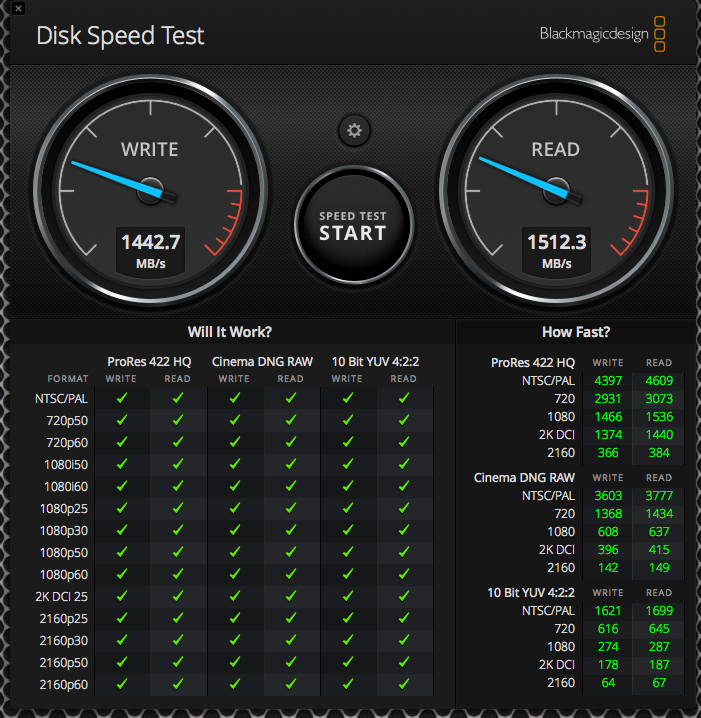The width and height of the screenshot is (701, 718).
Task: Select the 1080i60 format row label
Action: tap(66, 487)
